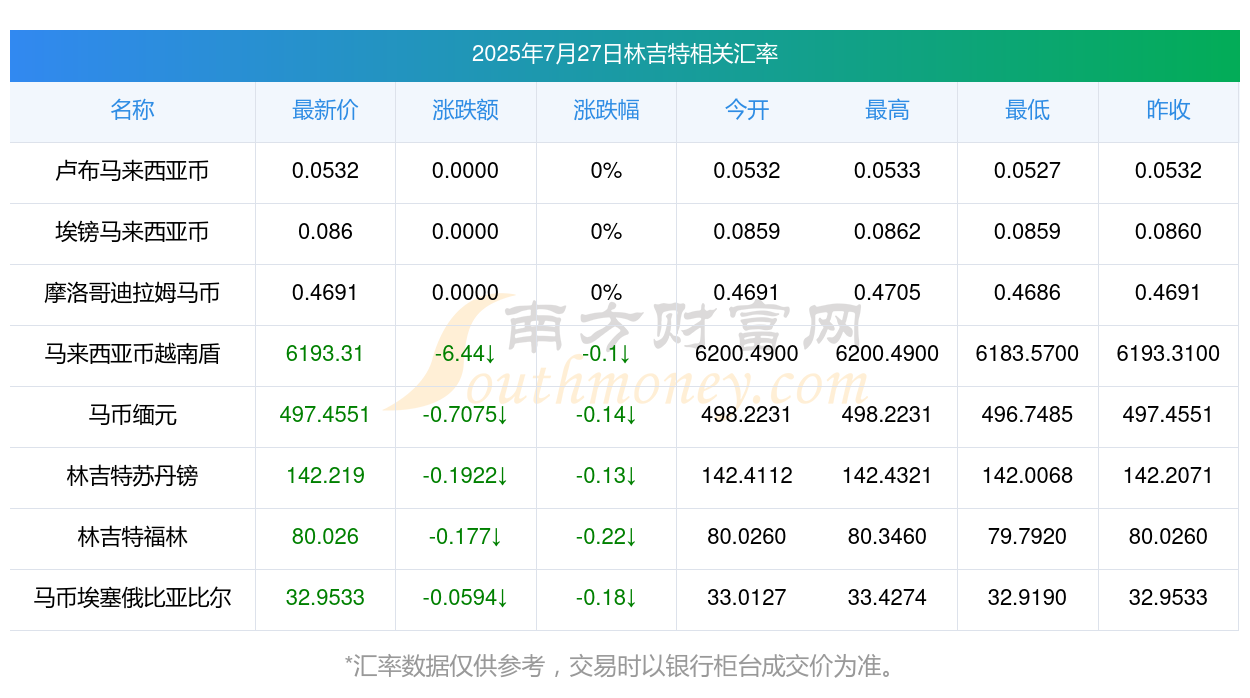Click previous close 142.2071
Screen dimensions: 1250x698
click(x=1168, y=476)
